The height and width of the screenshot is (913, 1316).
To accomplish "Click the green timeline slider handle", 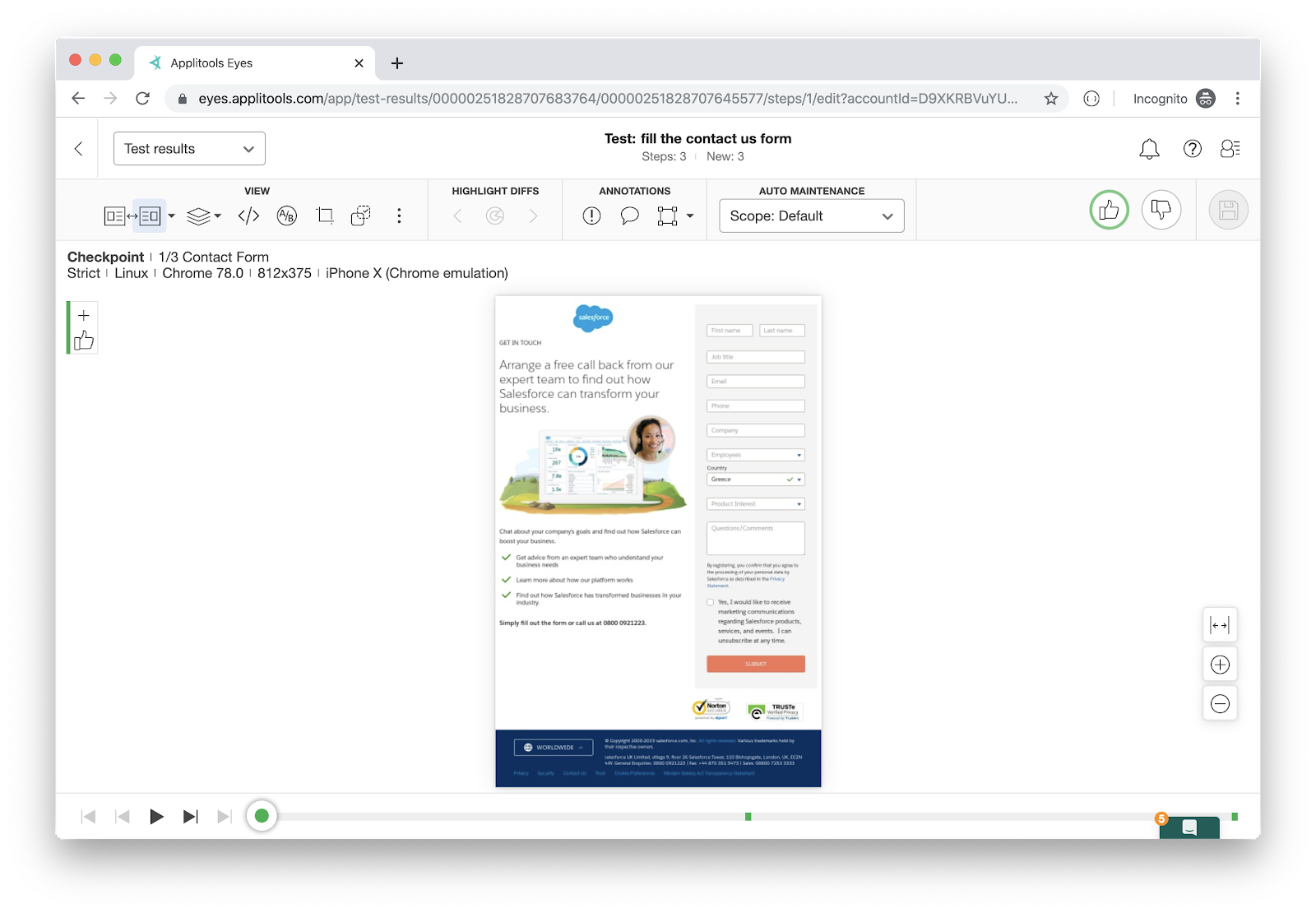I will pos(262,816).
